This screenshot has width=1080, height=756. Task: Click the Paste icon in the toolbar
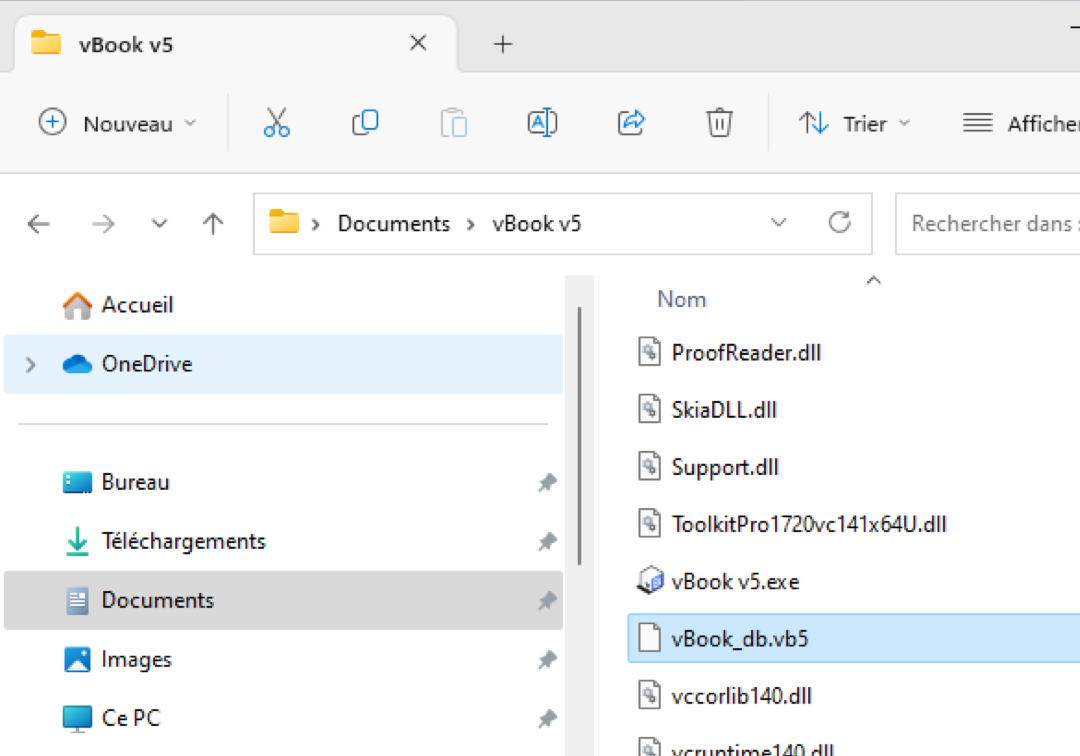click(x=453, y=122)
